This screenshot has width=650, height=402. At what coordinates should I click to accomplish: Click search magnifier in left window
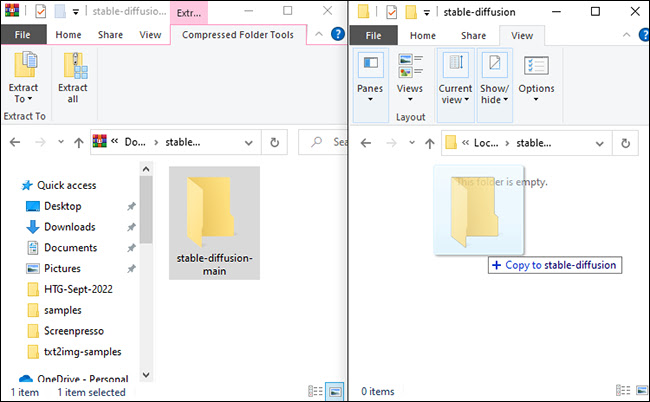tap(317, 142)
